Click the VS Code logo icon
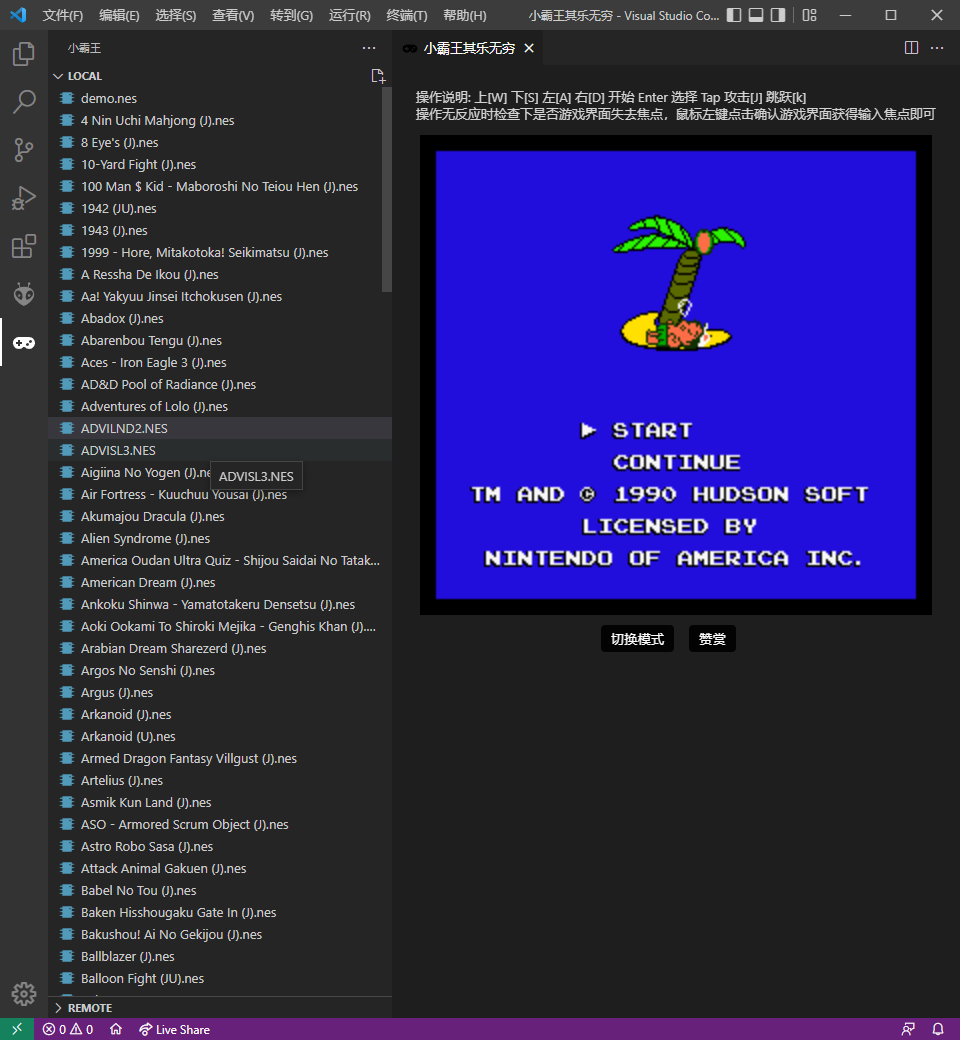960x1040 pixels. coord(18,15)
